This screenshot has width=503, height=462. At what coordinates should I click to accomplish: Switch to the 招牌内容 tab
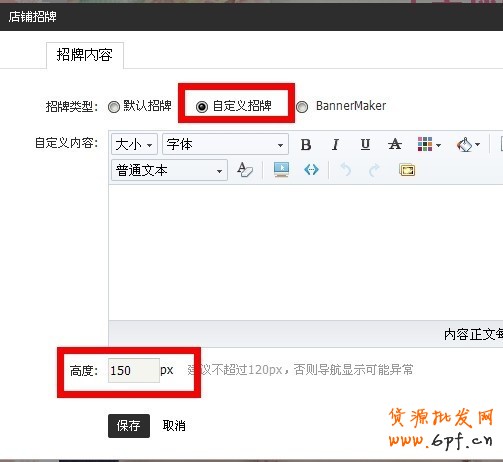coord(85,55)
